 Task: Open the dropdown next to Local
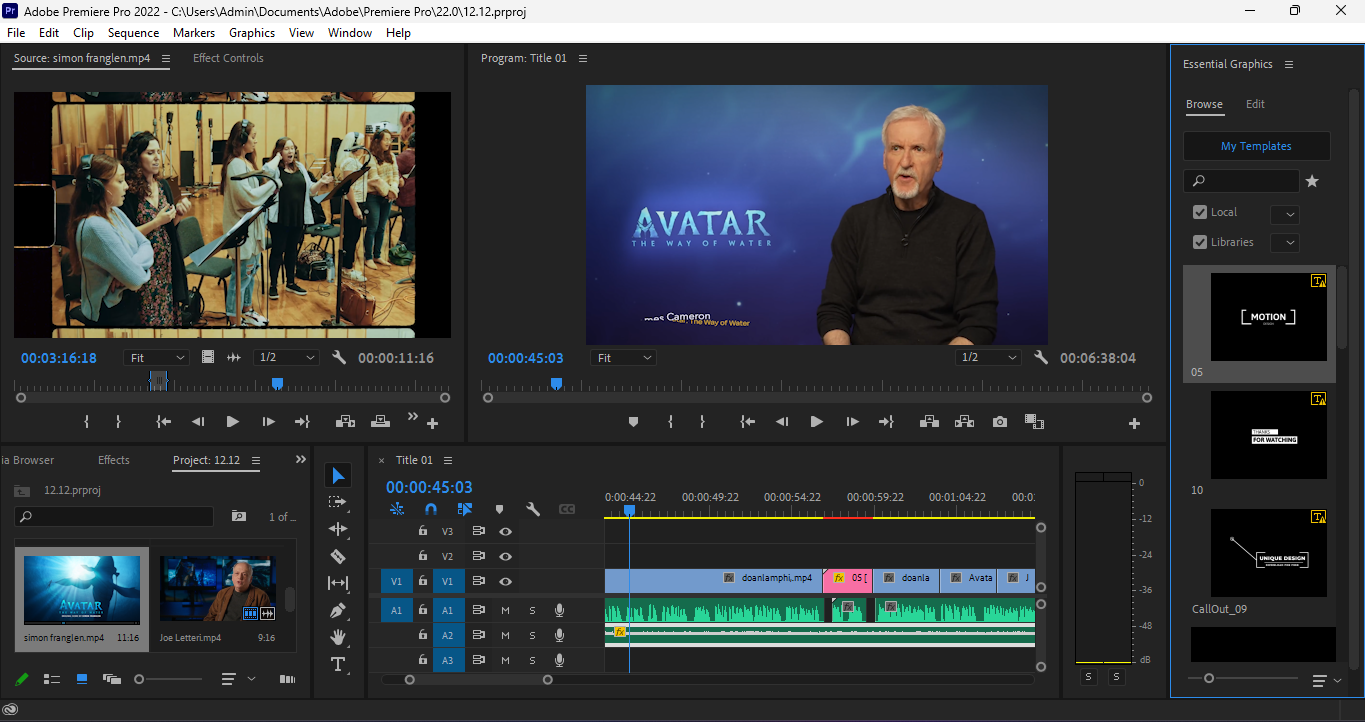[1285, 214]
